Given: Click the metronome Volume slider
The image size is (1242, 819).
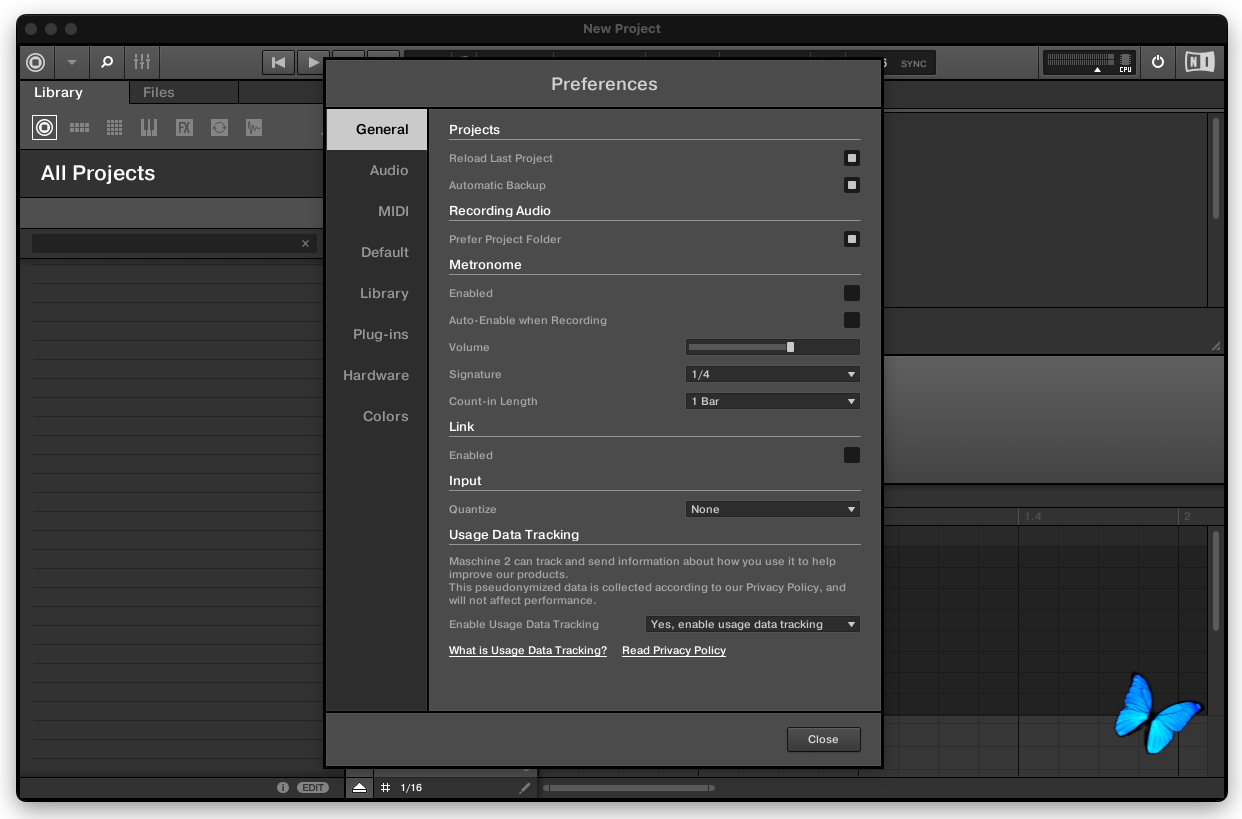Looking at the screenshot, I should click(x=772, y=347).
